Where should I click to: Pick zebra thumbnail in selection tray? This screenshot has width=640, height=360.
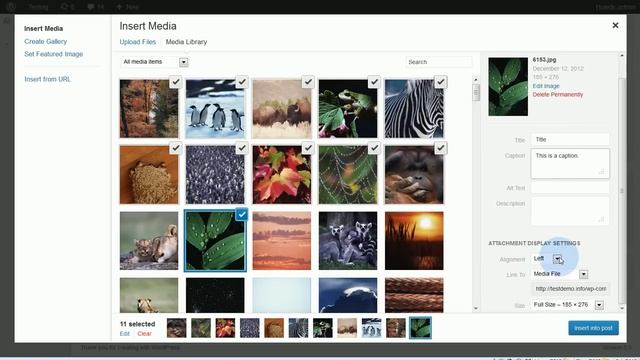pos(298,328)
